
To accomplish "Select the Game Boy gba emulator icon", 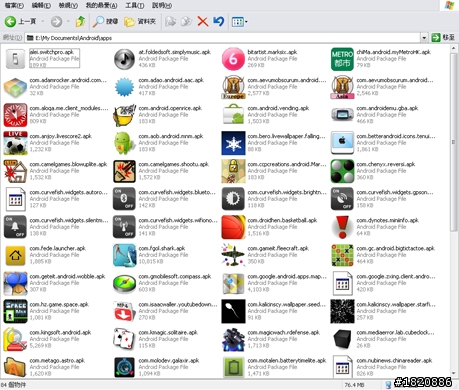I will [x=342, y=115].
